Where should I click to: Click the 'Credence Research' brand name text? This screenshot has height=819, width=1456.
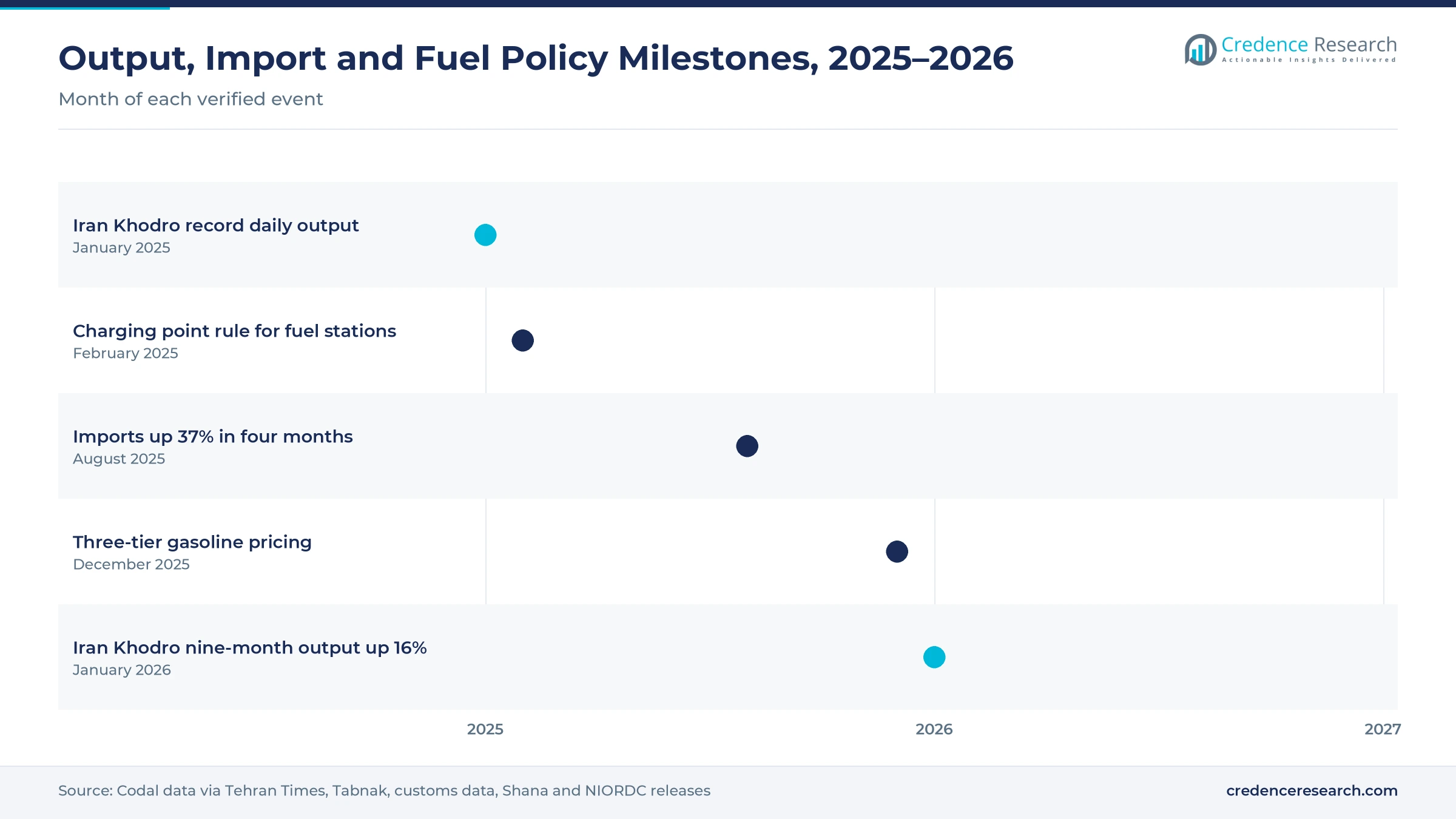tap(1309, 44)
